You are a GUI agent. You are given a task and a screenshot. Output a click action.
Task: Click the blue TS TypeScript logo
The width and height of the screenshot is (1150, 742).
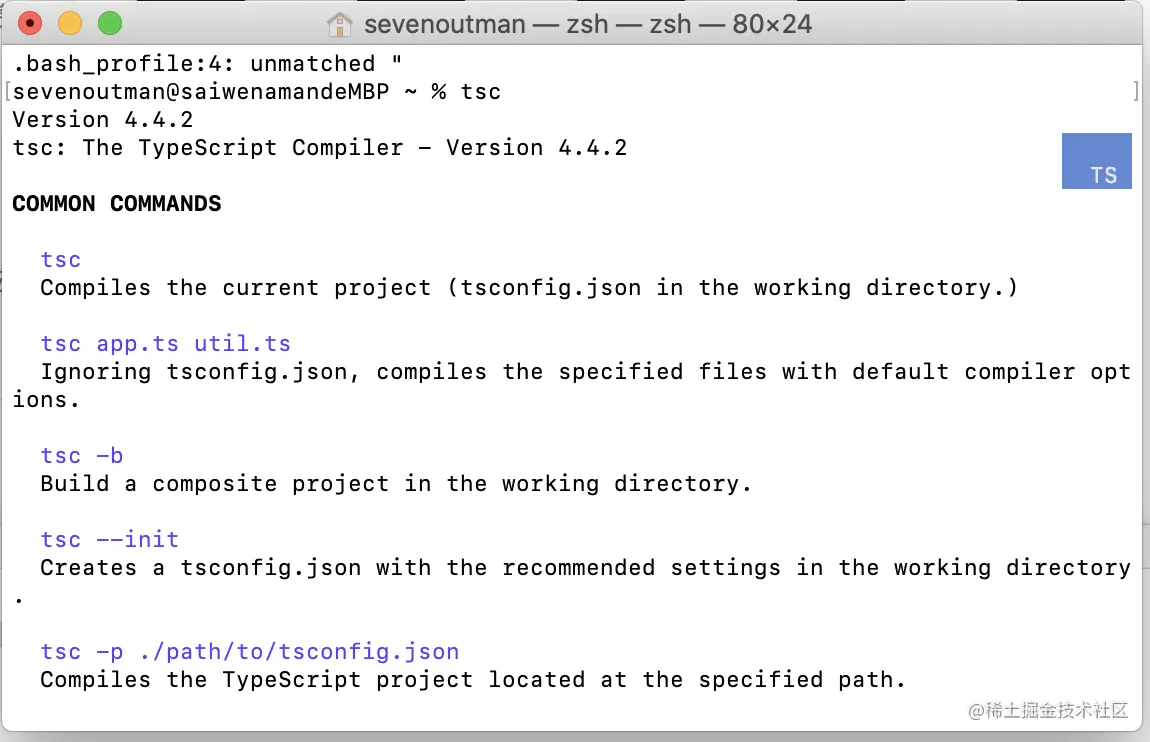tap(1096, 161)
